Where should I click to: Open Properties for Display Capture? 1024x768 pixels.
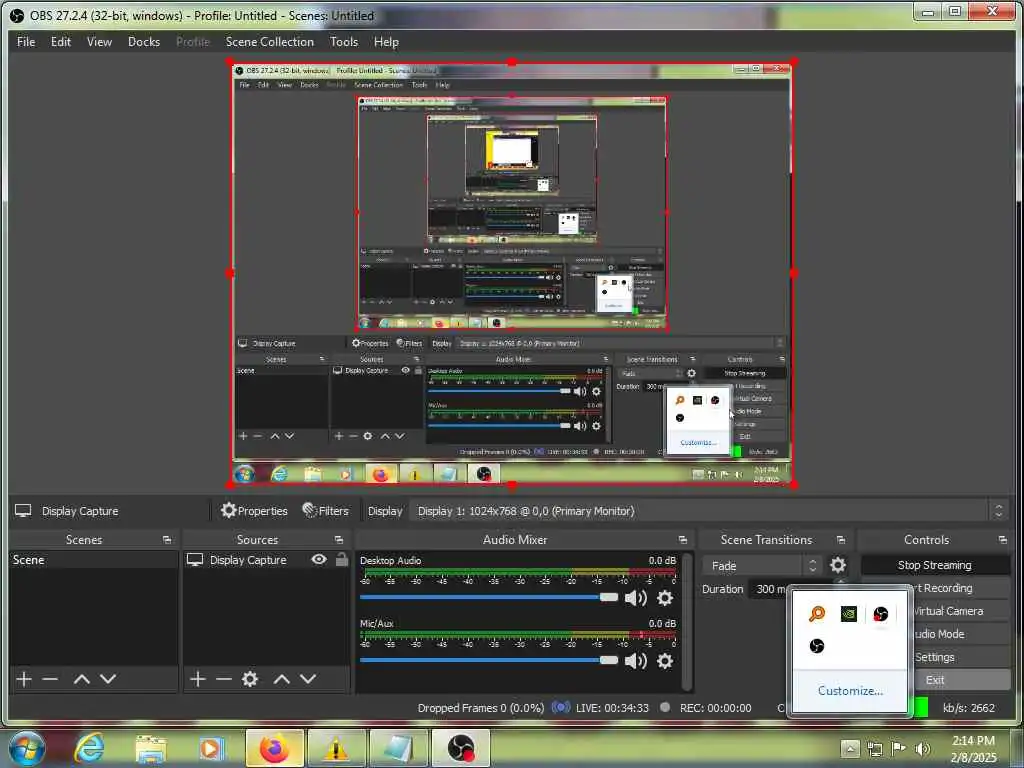click(x=254, y=511)
